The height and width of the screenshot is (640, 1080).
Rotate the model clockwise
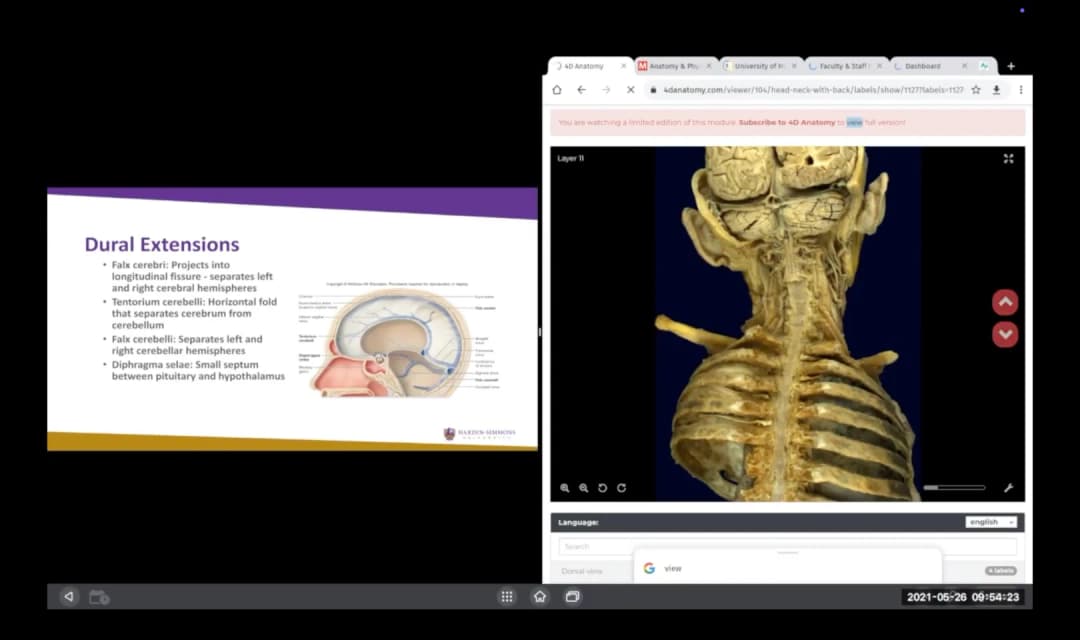tap(621, 488)
